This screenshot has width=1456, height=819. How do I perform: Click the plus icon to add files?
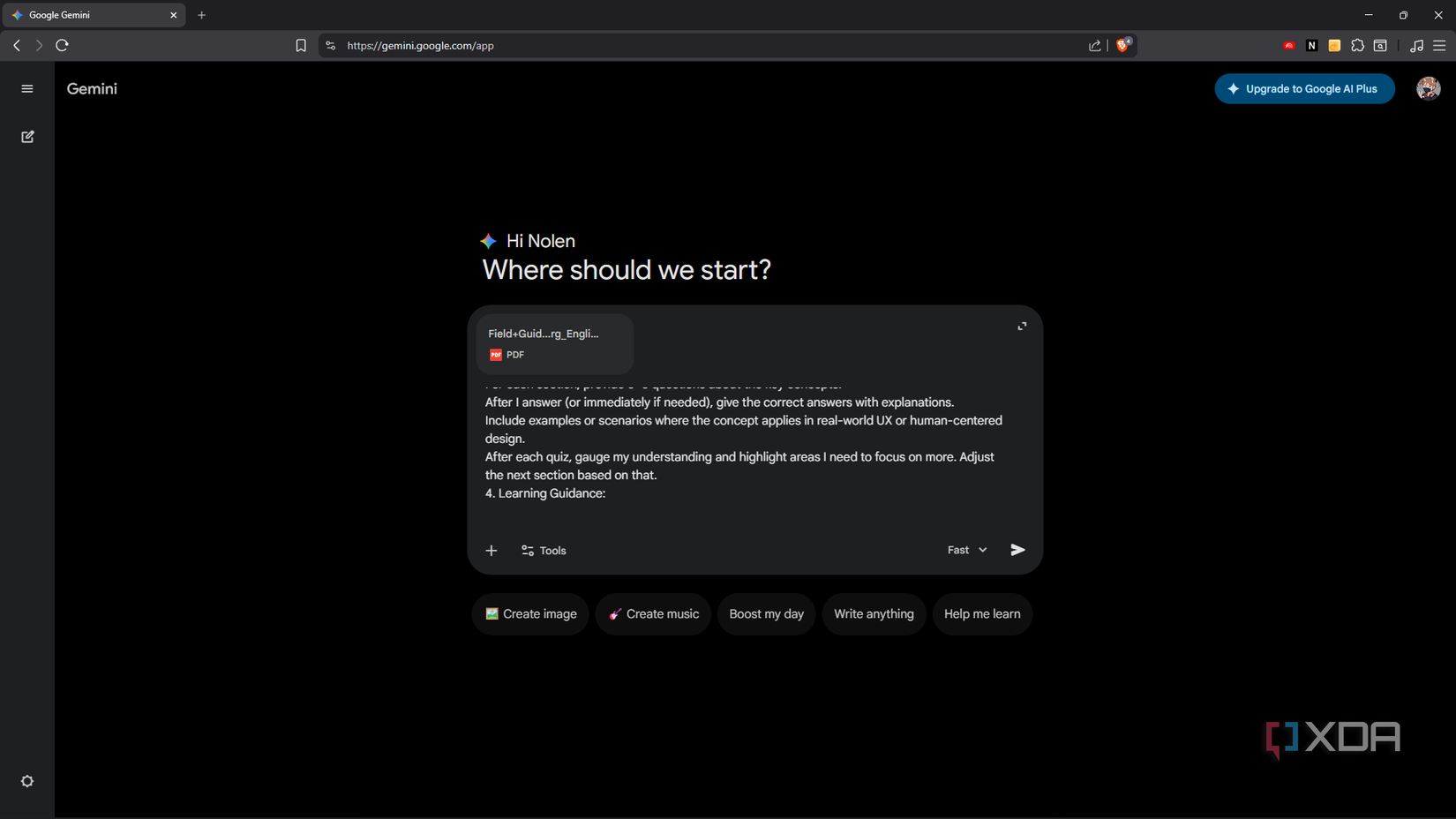coord(492,551)
